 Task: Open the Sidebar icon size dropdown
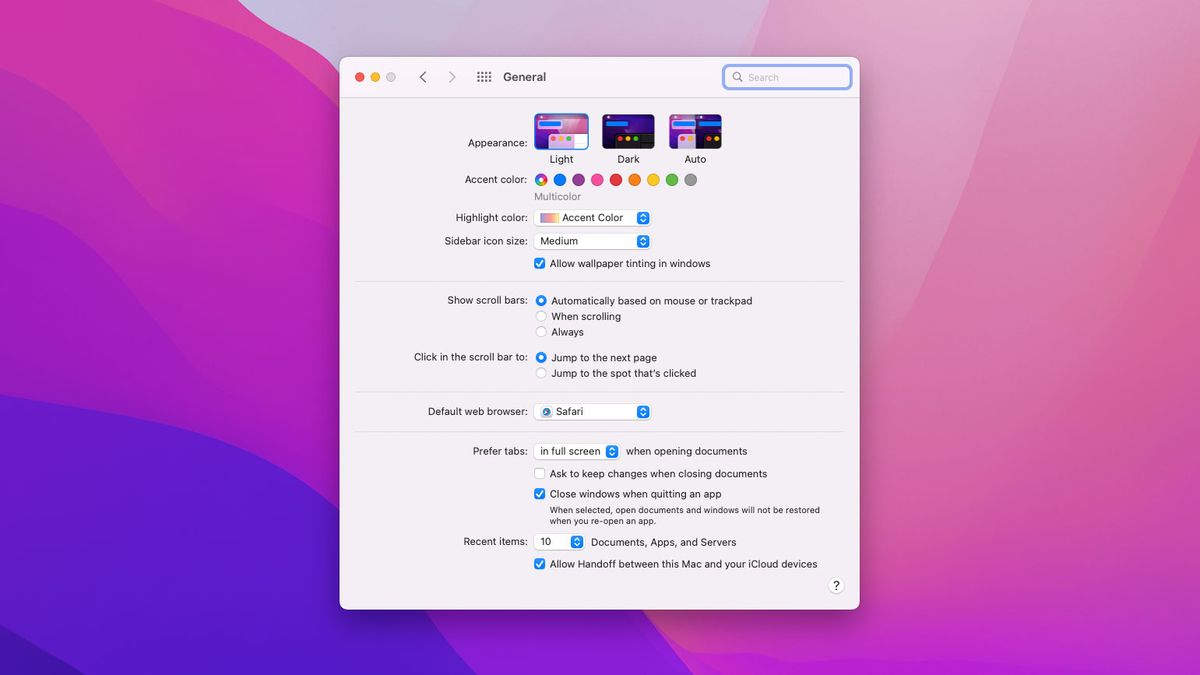tap(592, 240)
